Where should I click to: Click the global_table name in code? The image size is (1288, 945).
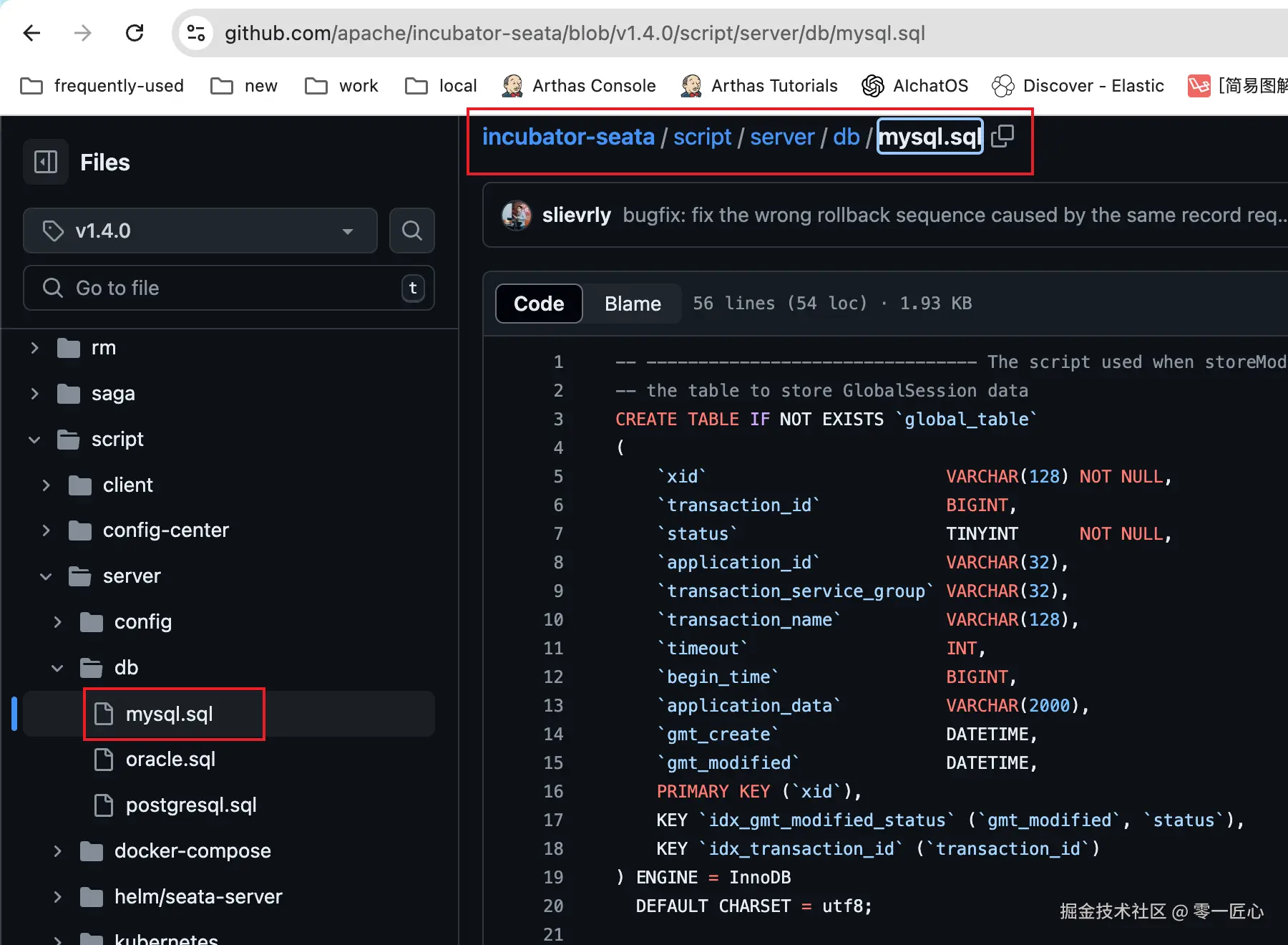[966, 420]
